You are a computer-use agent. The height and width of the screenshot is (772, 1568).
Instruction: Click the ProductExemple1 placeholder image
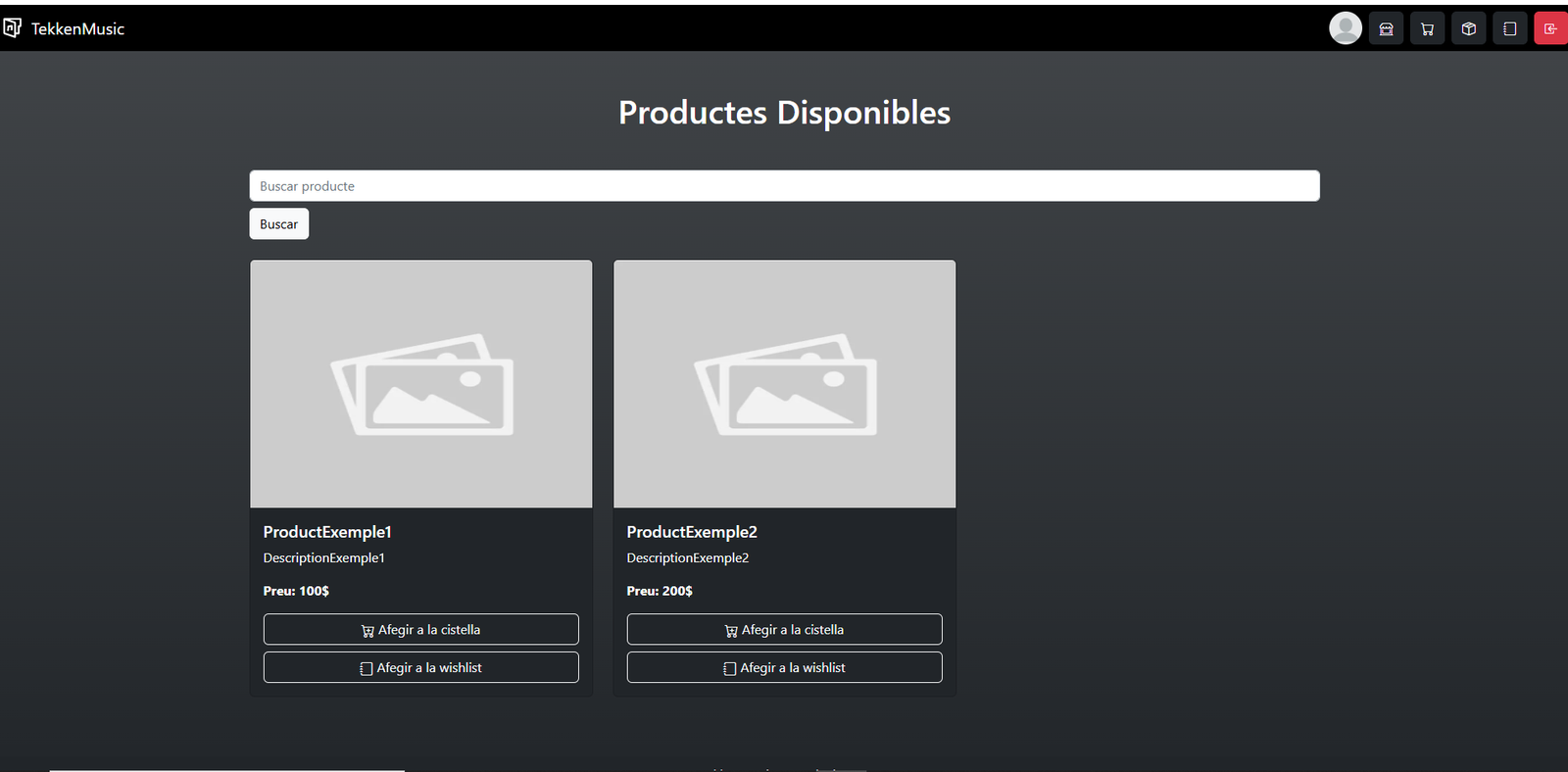point(421,384)
